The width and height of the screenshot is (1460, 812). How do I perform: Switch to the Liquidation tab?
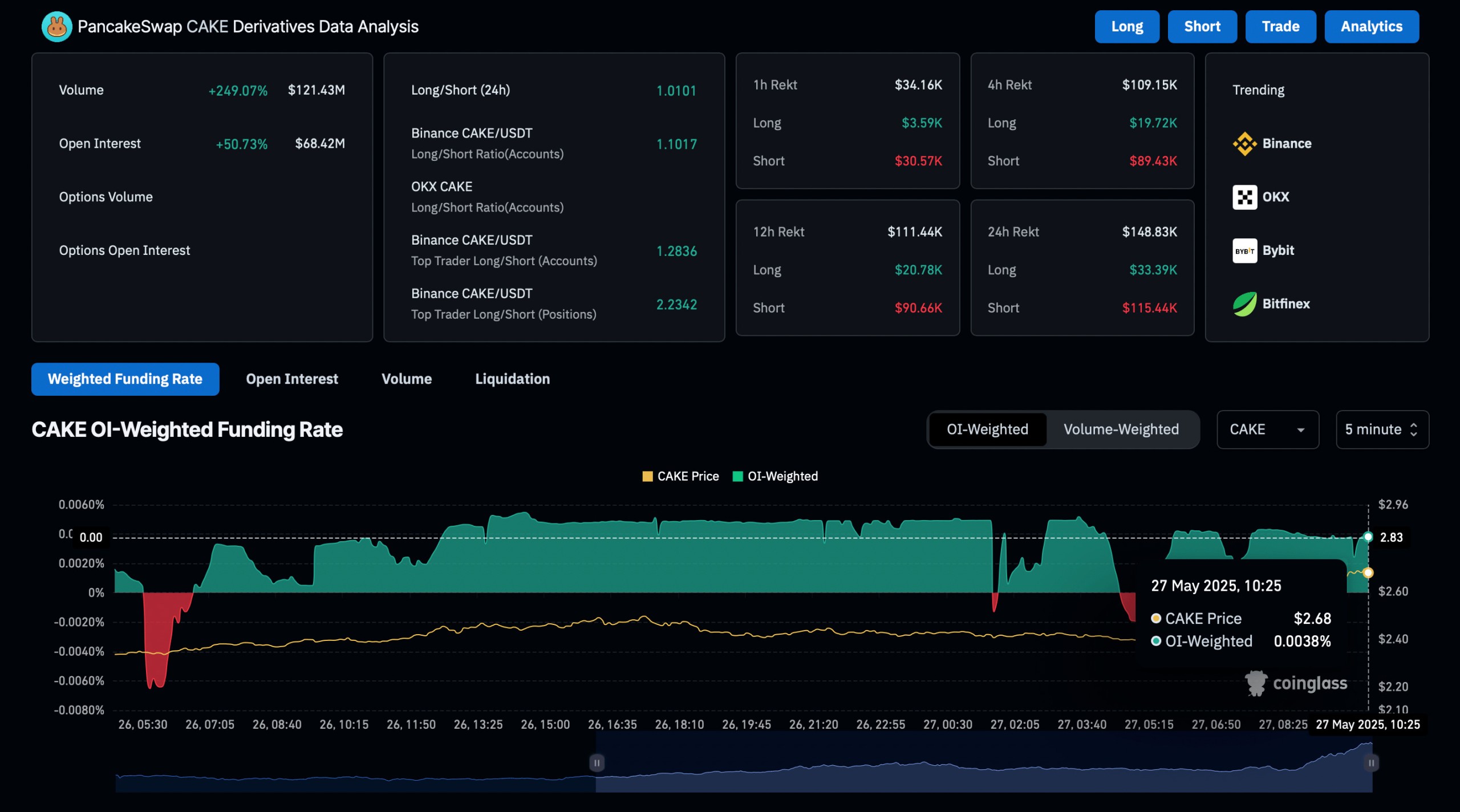(x=512, y=379)
